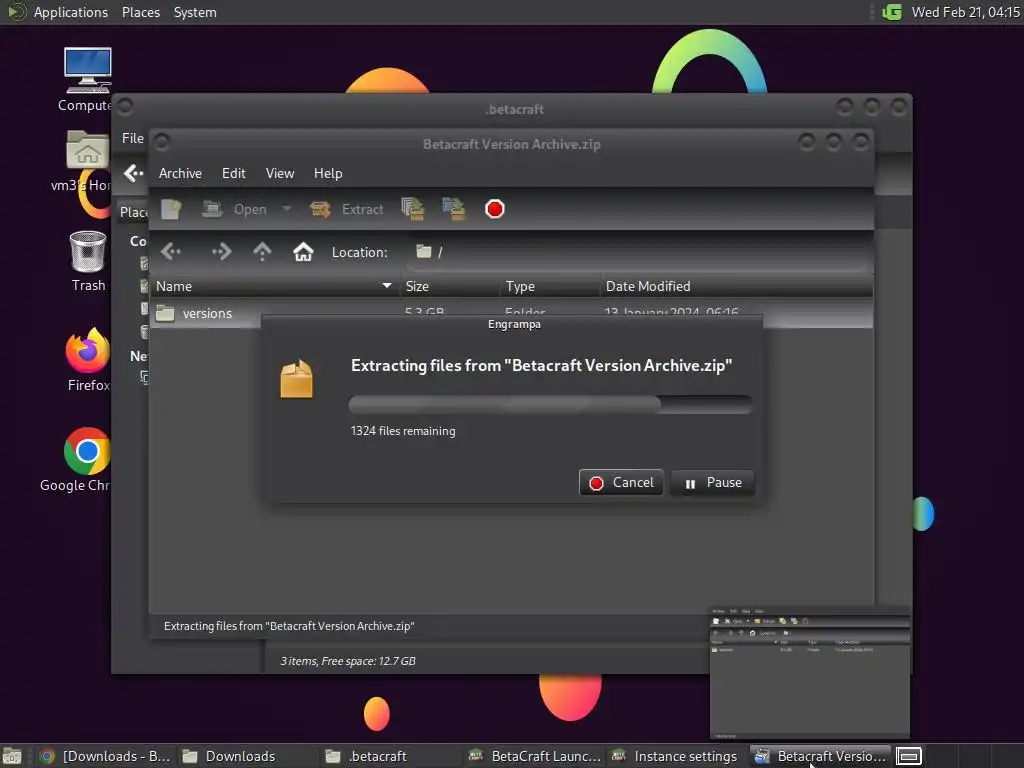Open the Trash desktop icon

click(88, 261)
